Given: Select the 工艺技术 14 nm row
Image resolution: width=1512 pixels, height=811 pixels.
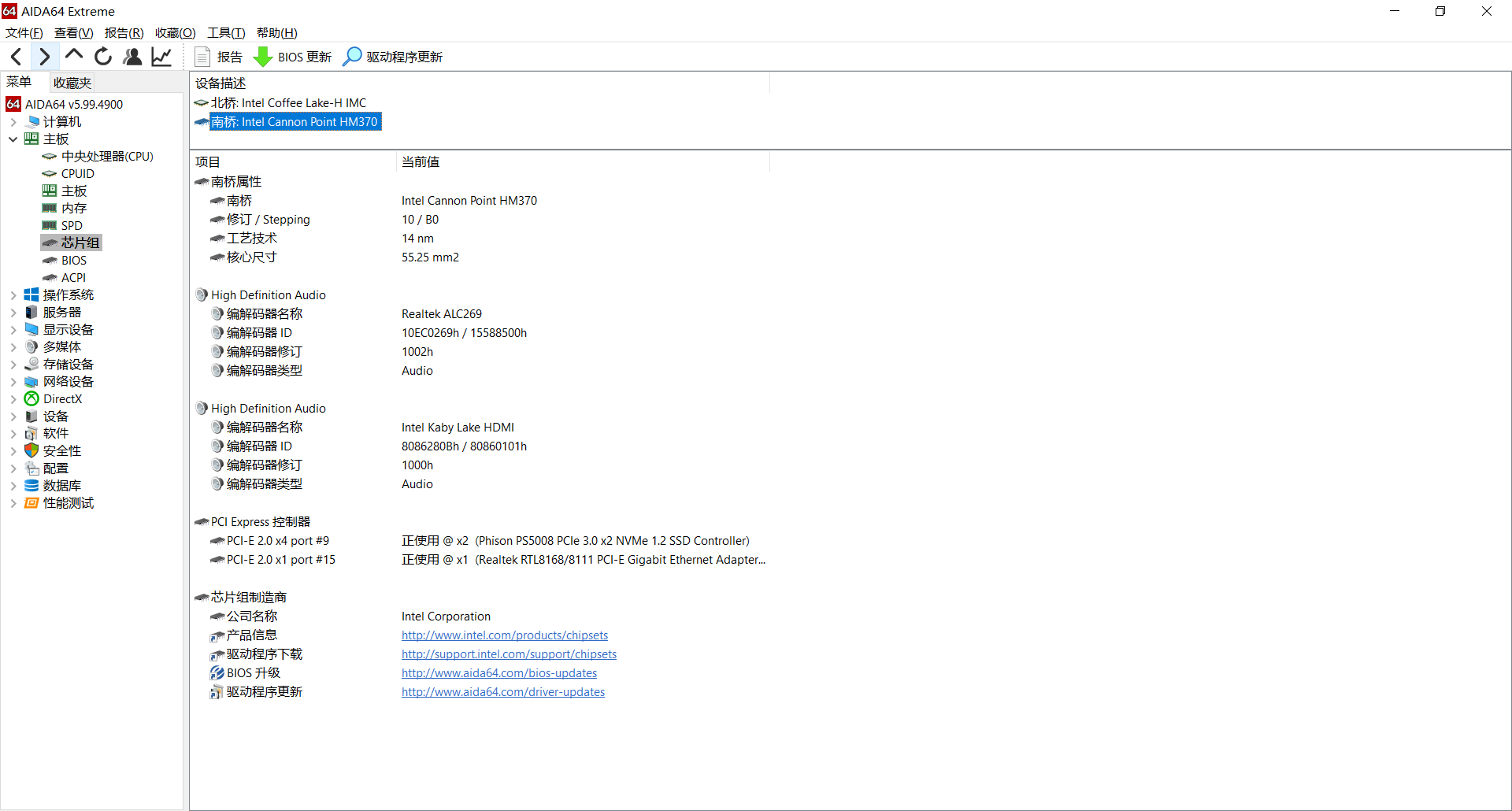Looking at the screenshot, I should click(480, 239).
